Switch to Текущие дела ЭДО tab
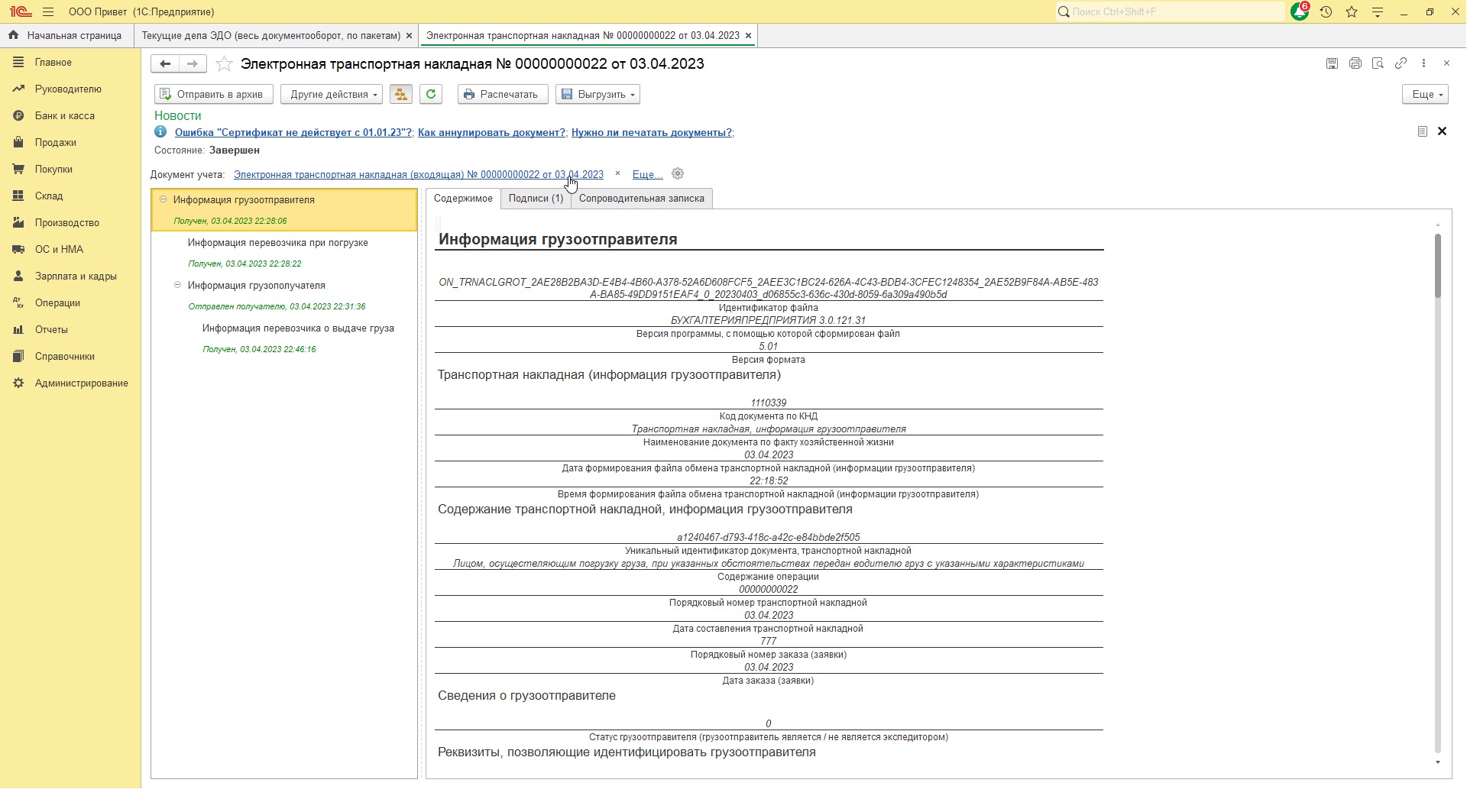 pos(271,36)
